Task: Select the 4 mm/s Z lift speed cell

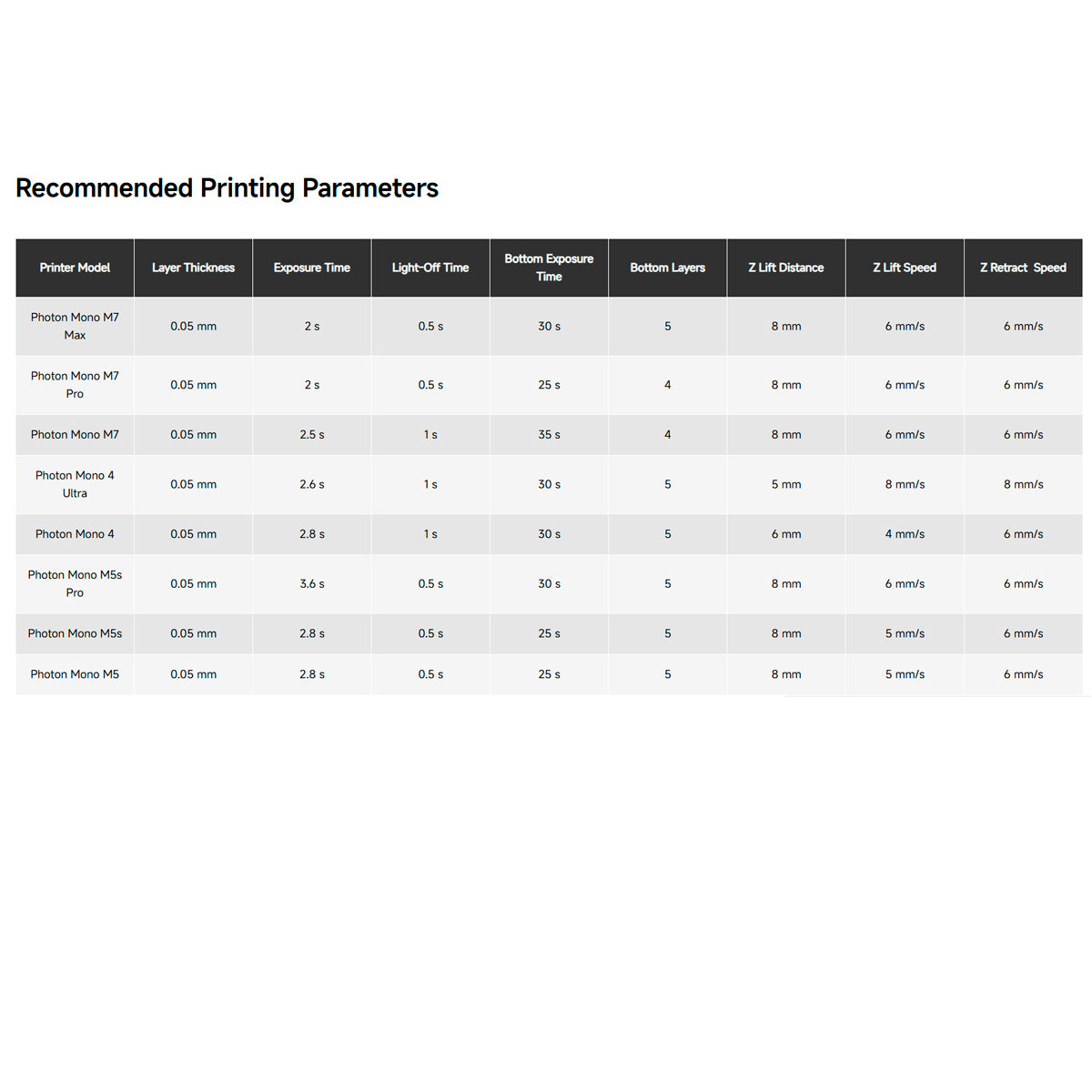Action: tap(905, 534)
